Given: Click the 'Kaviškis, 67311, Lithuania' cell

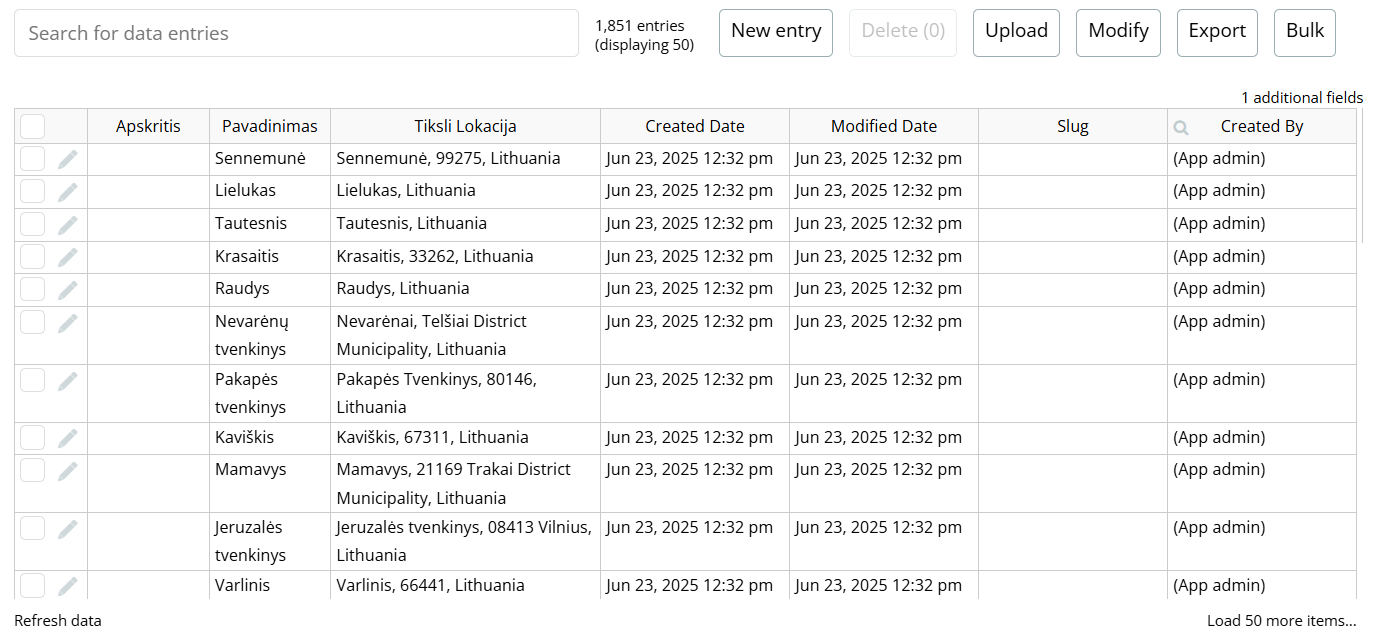Looking at the screenshot, I should 465,438.
